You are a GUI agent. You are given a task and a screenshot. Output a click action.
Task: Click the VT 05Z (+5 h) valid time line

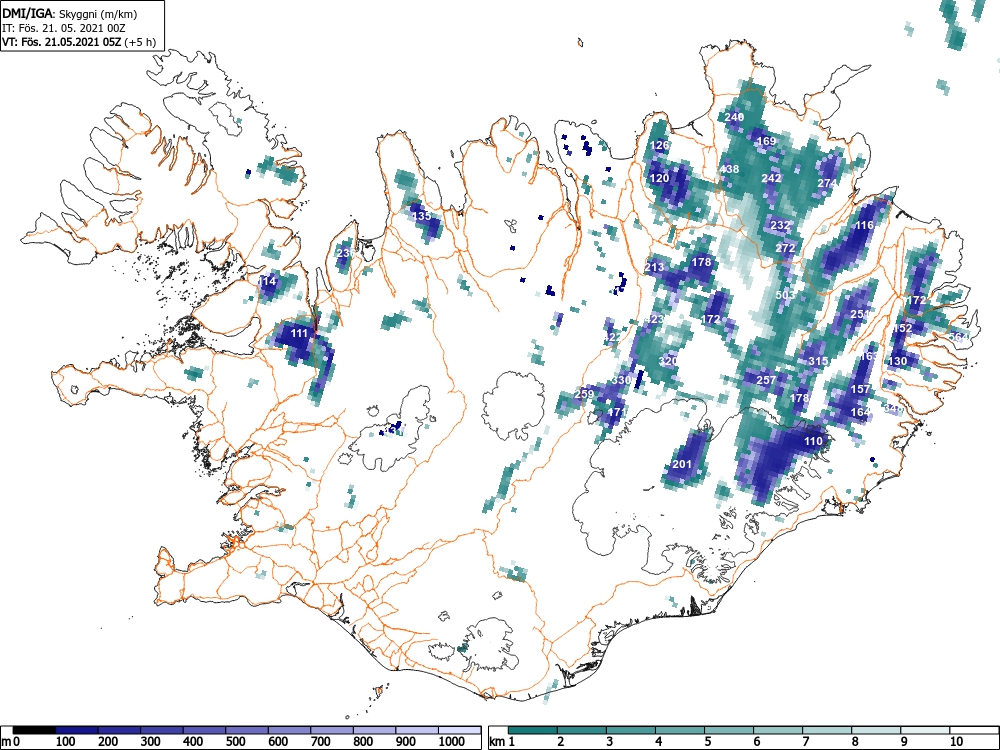(x=78, y=42)
